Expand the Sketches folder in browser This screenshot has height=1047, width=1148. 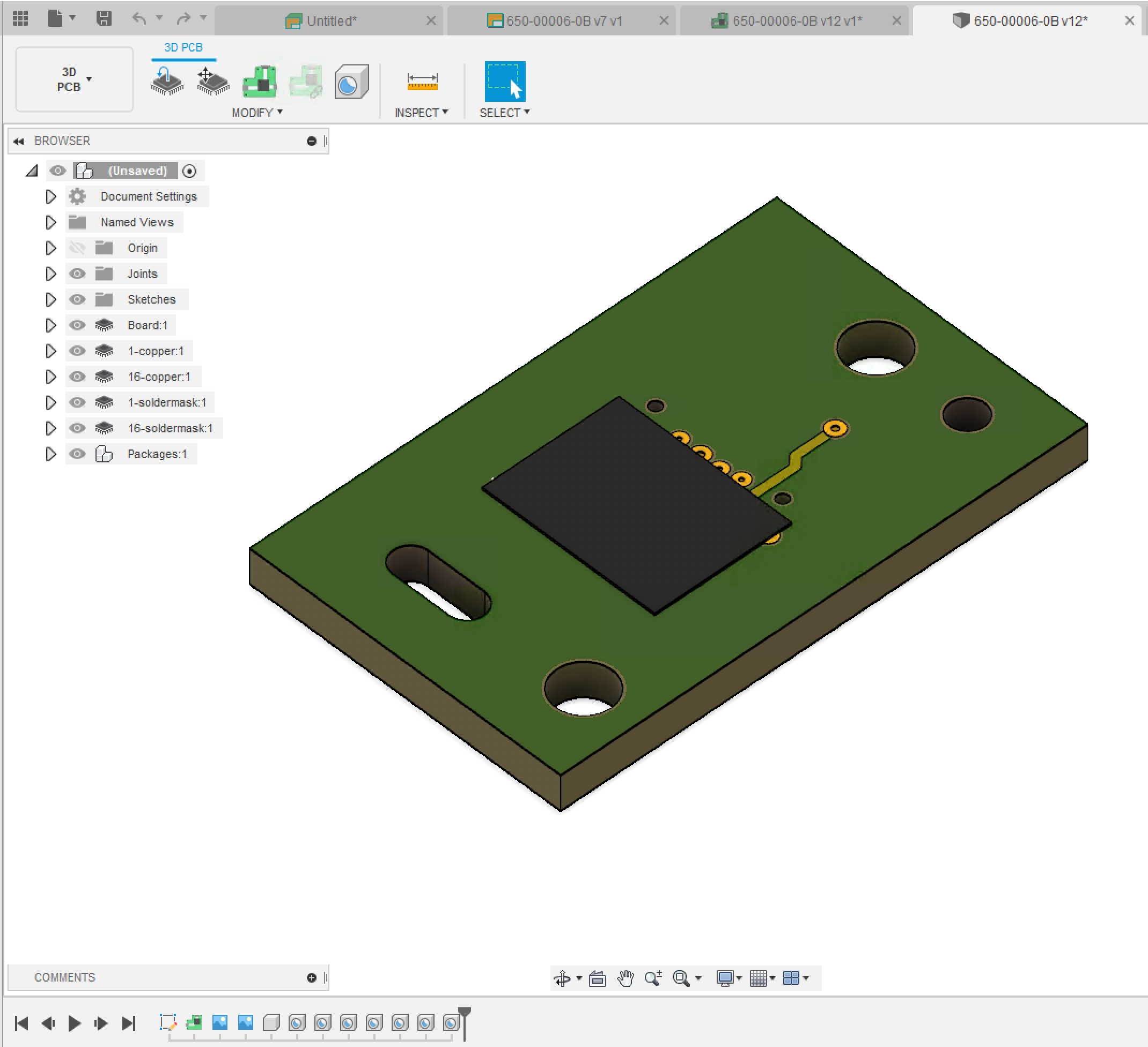(50, 299)
